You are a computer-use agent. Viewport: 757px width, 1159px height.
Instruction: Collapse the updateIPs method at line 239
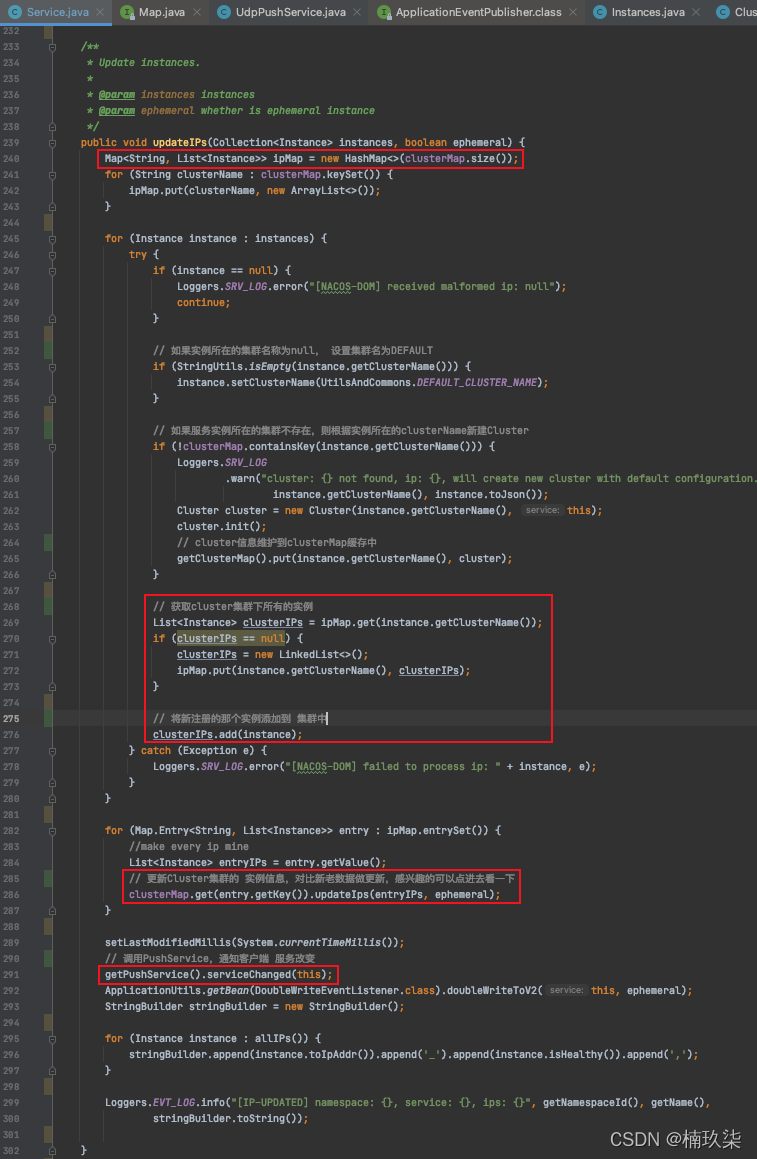coord(52,143)
